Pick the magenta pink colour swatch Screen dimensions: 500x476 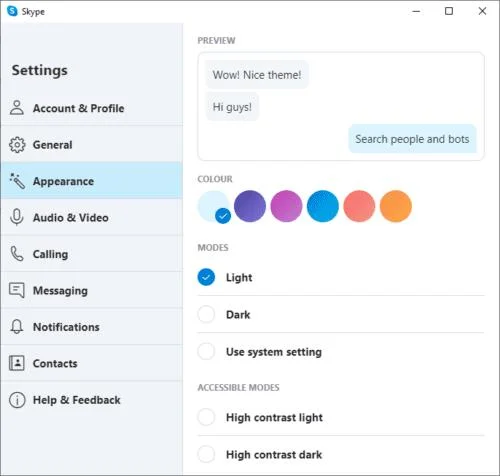tap(286, 206)
